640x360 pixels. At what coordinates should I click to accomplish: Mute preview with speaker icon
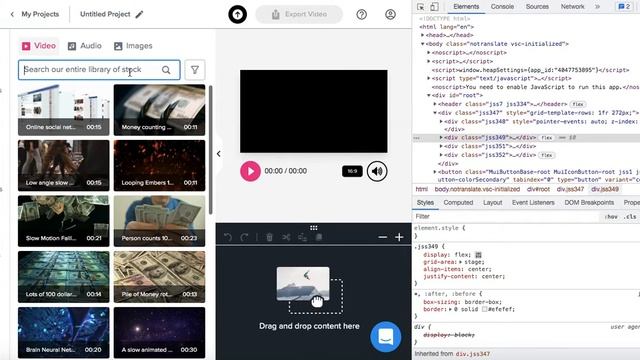pyautogui.click(x=377, y=171)
